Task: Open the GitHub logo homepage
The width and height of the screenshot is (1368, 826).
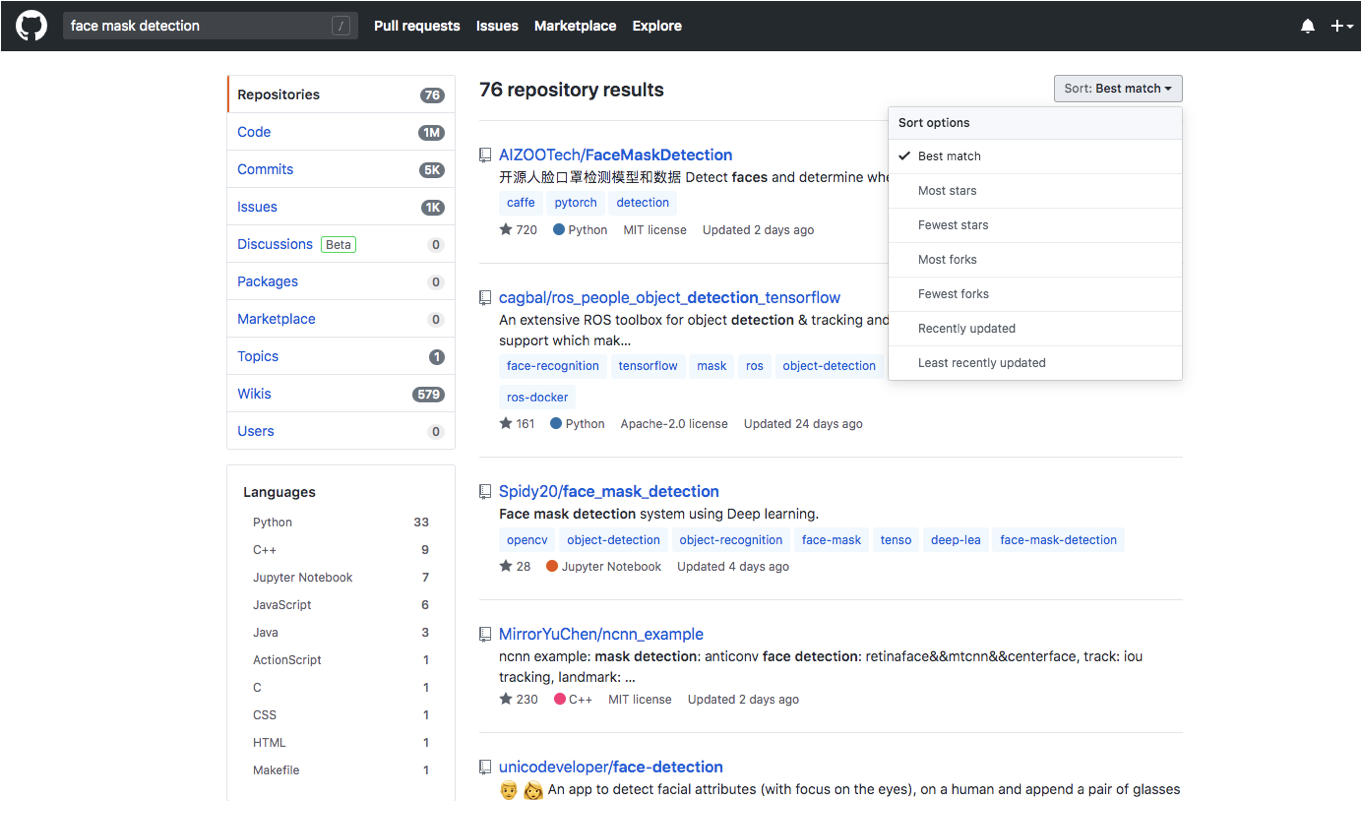Action: [x=31, y=25]
